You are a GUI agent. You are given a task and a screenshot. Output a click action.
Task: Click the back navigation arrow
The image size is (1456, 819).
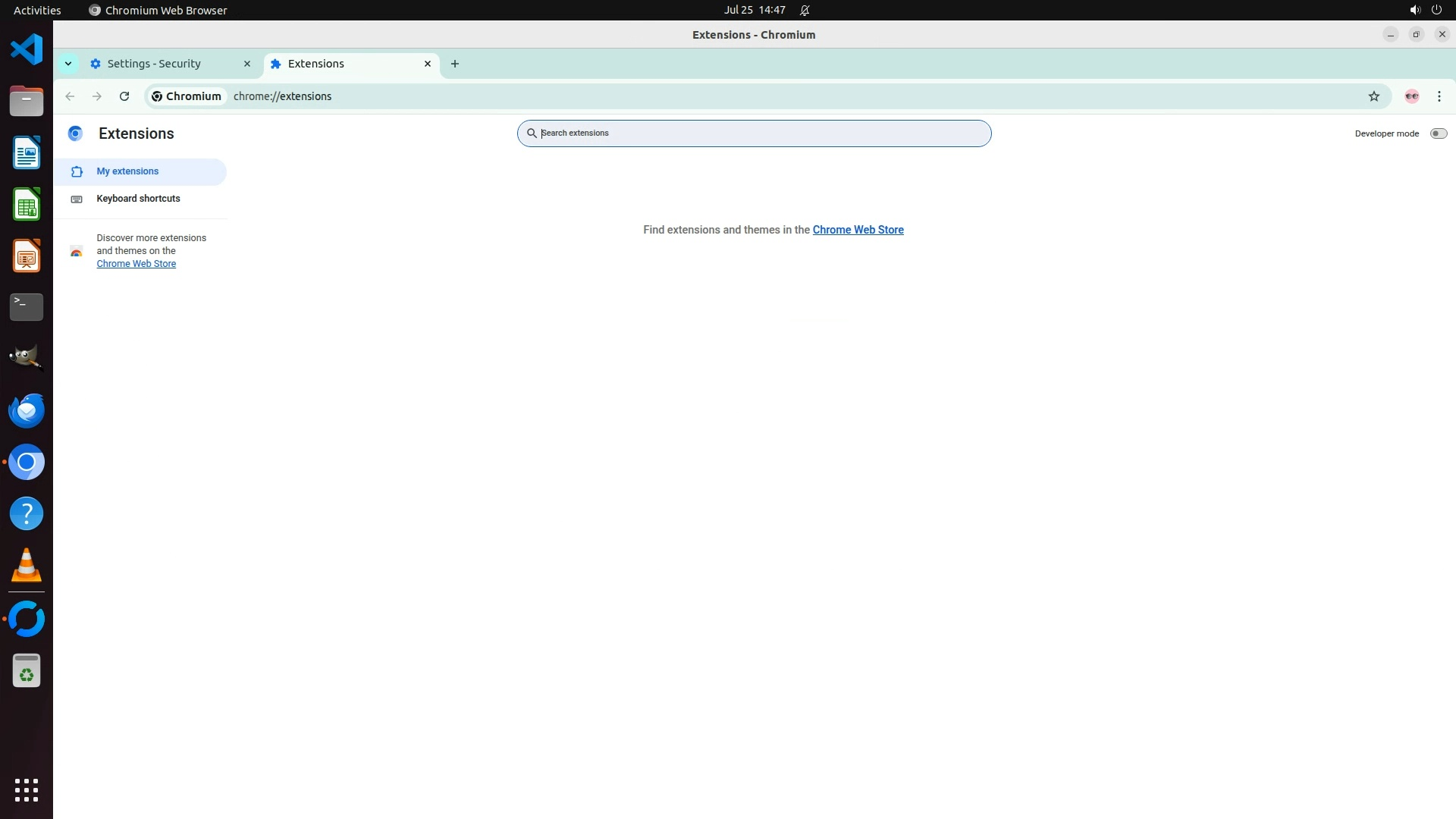(70, 96)
